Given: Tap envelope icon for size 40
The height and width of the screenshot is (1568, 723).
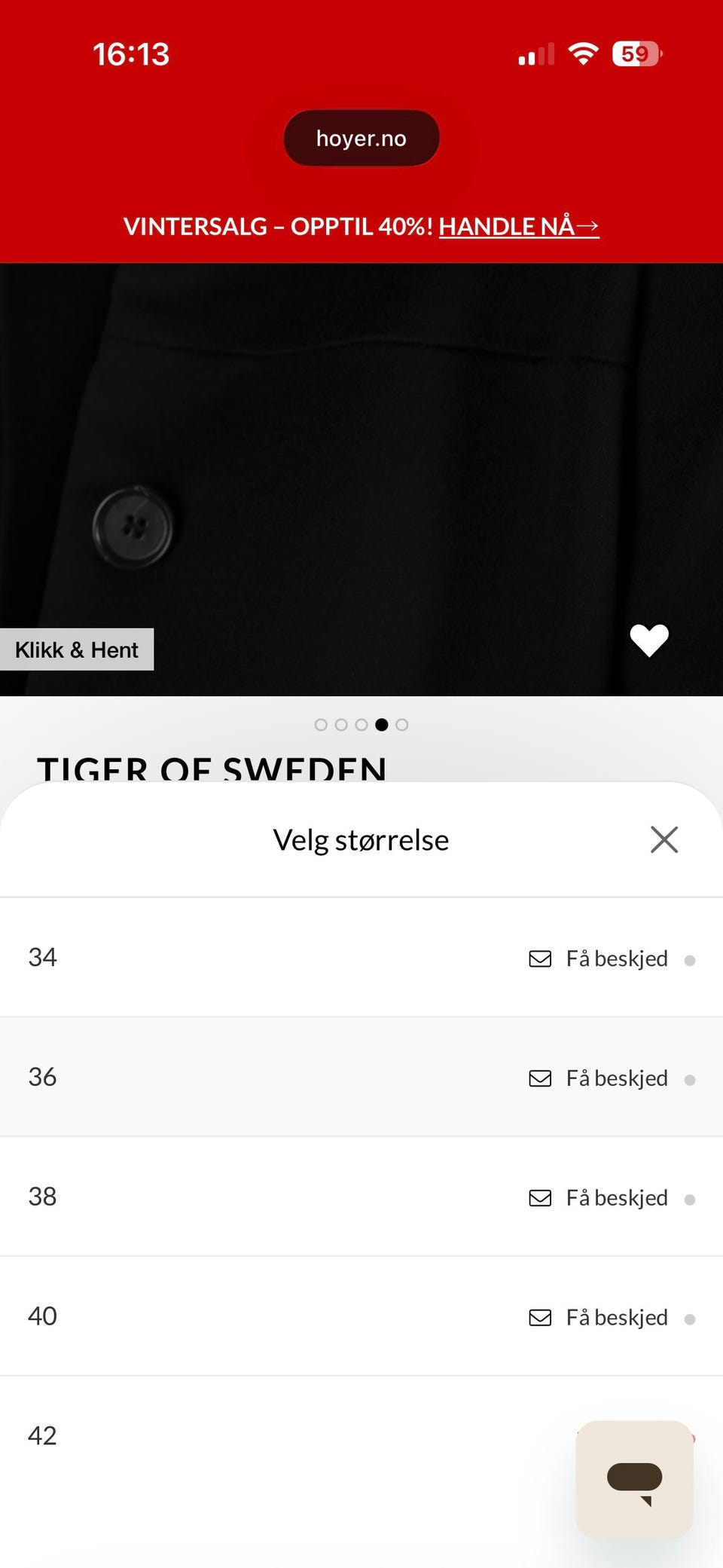Looking at the screenshot, I should coord(540,1317).
